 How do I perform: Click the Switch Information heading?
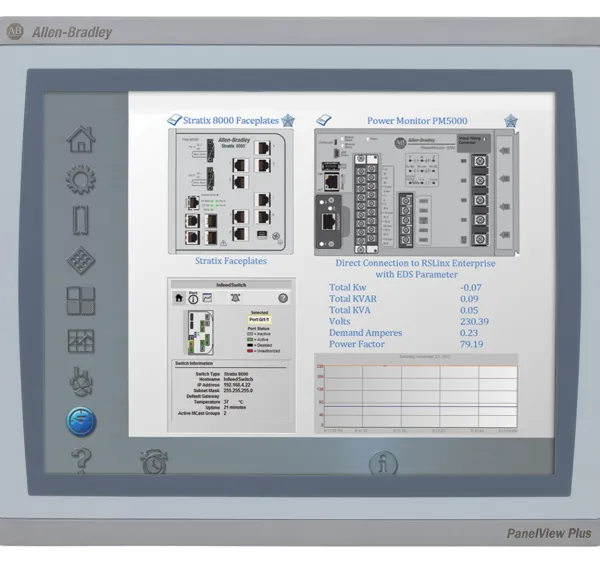point(194,363)
